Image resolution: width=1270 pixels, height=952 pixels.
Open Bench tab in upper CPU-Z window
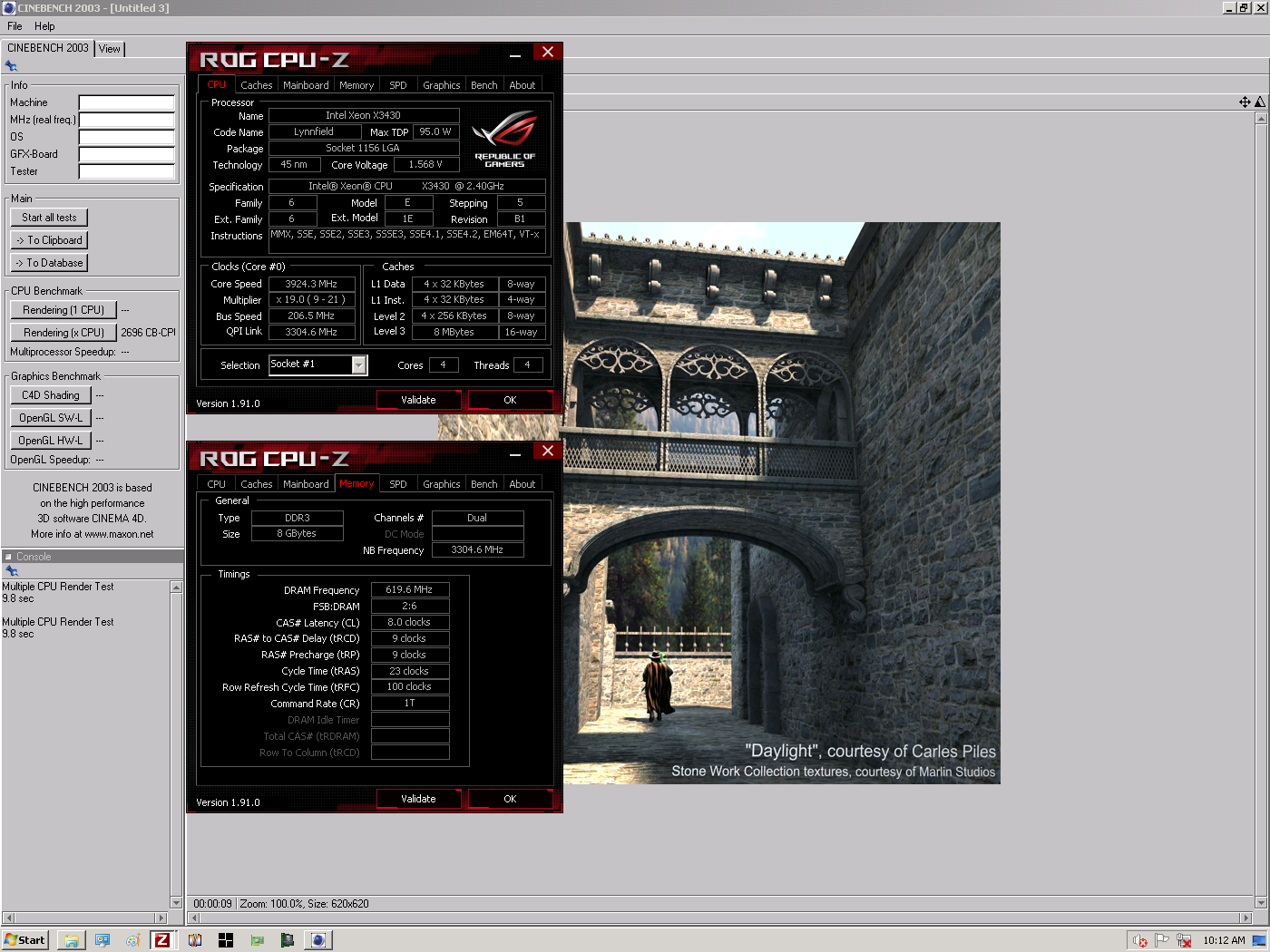click(x=484, y=85)
